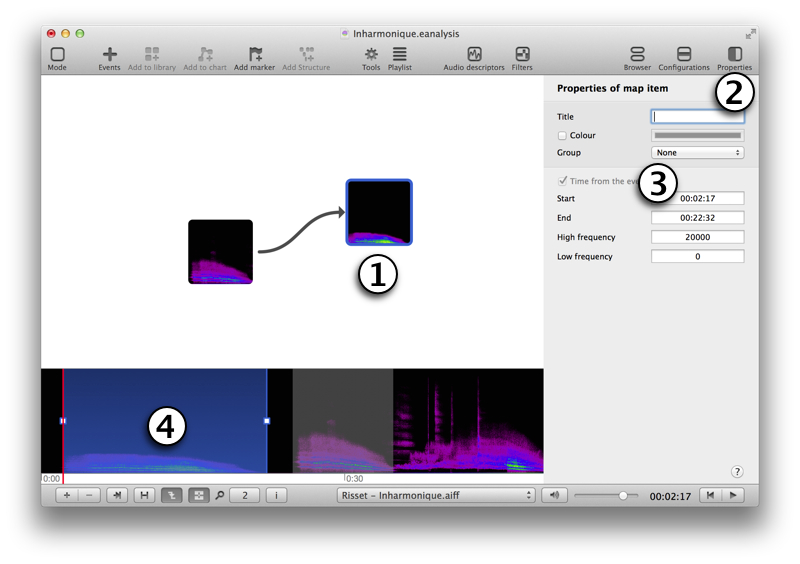
Task: Select the unselected map item thumbnail
Action: coord(220,252)
